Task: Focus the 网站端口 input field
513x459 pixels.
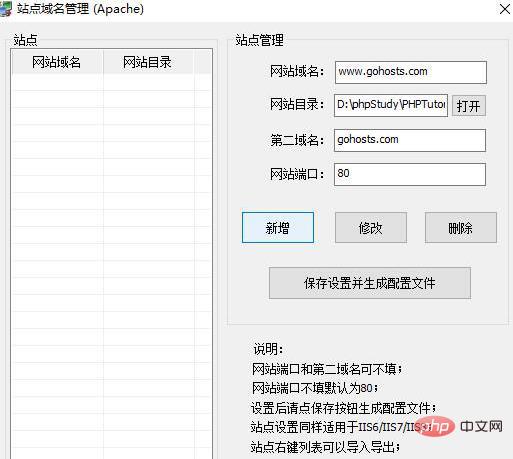Action: pos(410,174)
